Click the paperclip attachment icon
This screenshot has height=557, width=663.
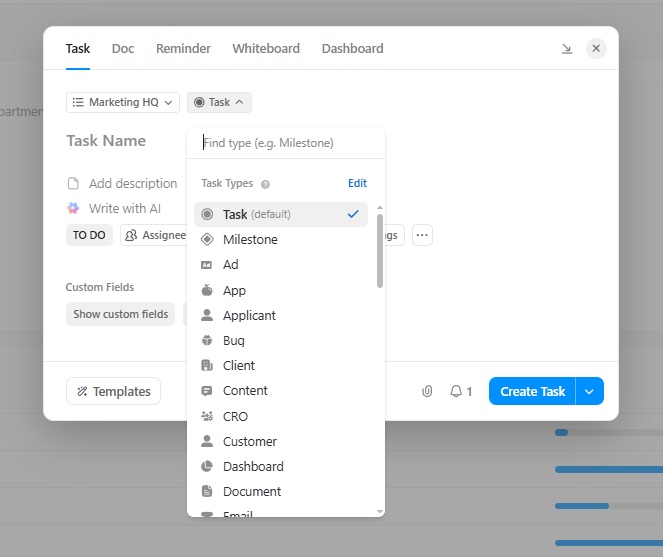click(427, 391)
